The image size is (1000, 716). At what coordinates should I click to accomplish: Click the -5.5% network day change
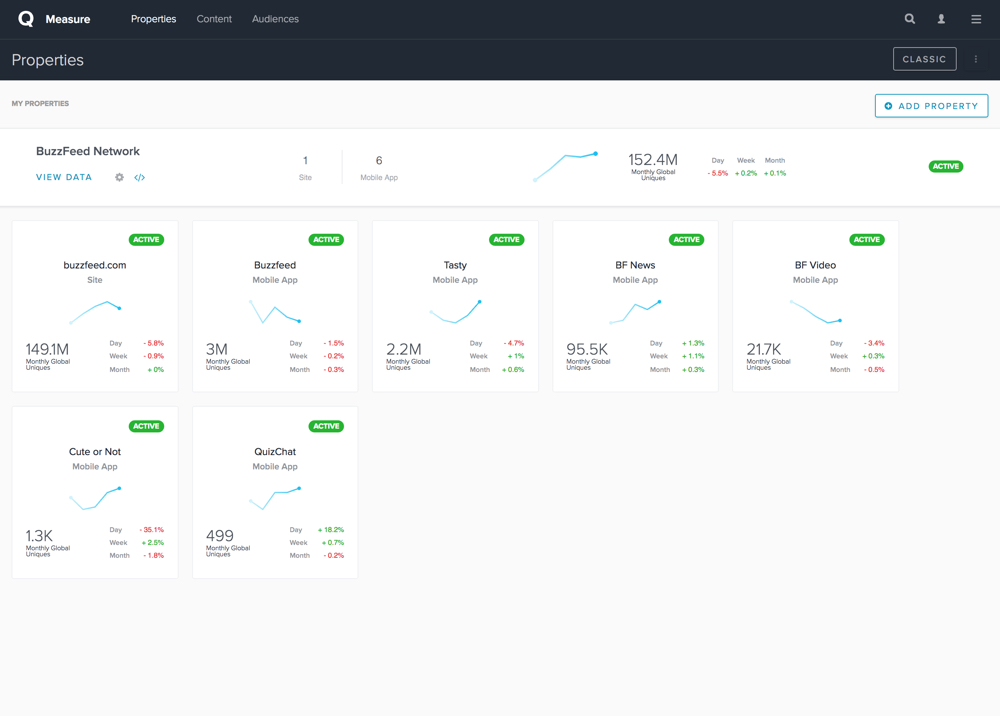click(x=717, y=173)
